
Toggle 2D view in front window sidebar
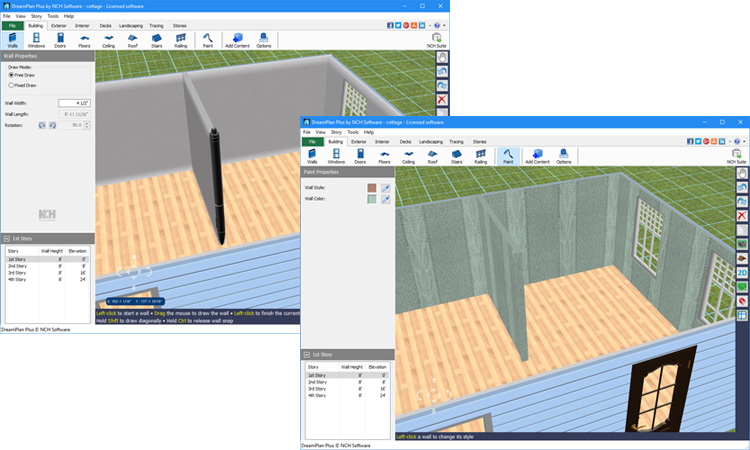(x=742, y=272)
